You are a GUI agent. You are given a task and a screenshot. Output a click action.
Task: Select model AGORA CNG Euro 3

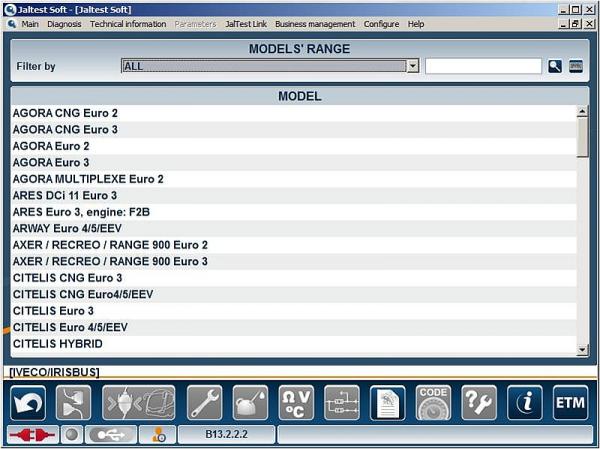[x=294, y=130]
